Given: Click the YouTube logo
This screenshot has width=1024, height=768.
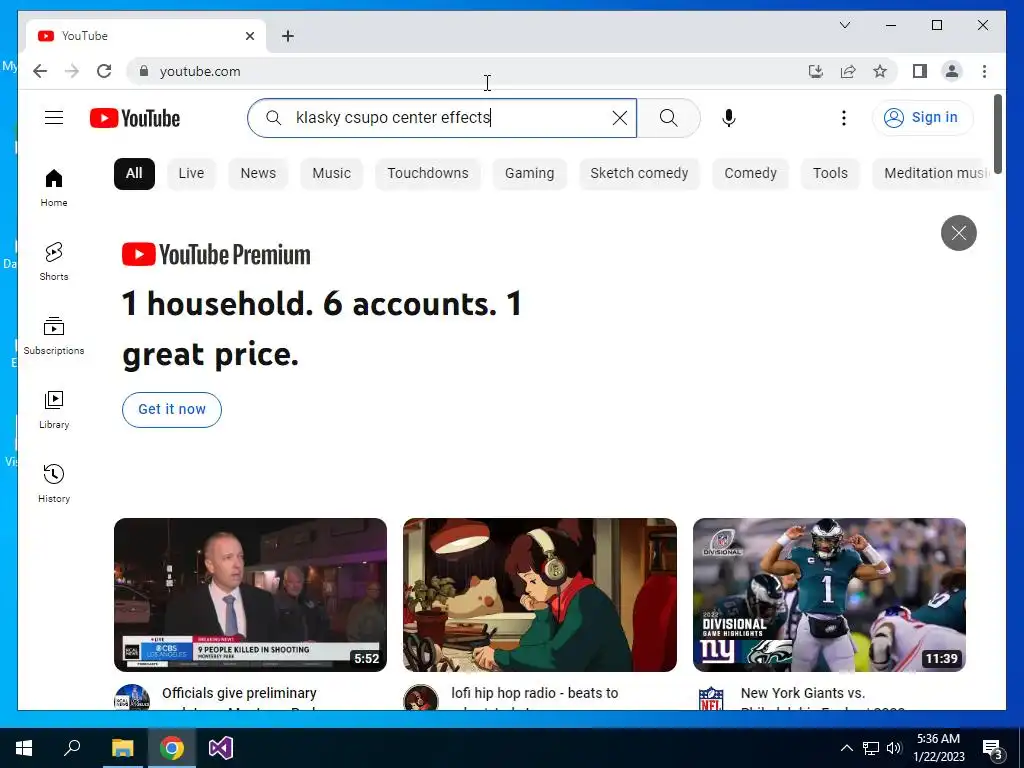Looking at the screenshot, I should point(135,118).
